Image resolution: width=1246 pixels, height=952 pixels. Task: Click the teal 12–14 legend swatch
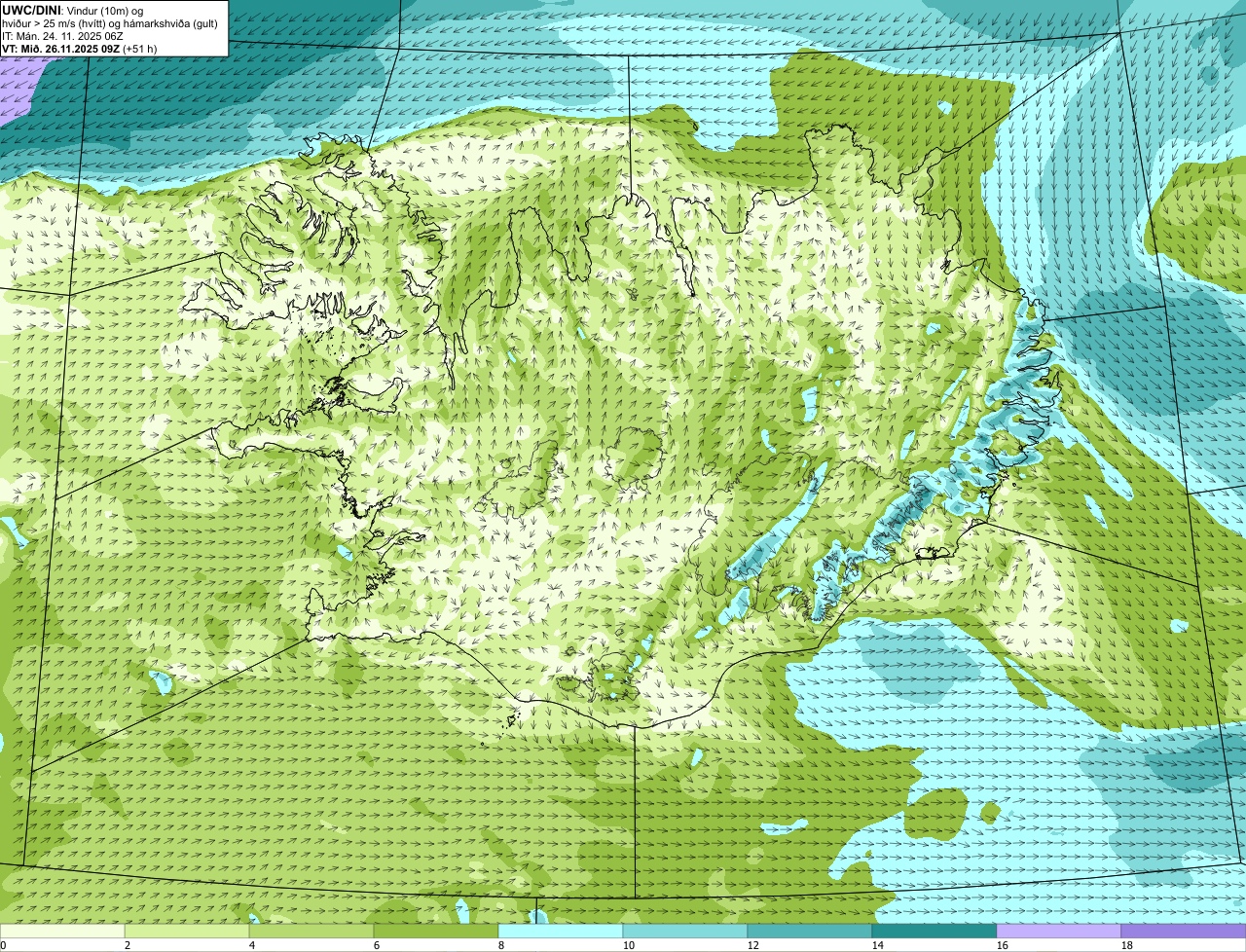point(810,931)
